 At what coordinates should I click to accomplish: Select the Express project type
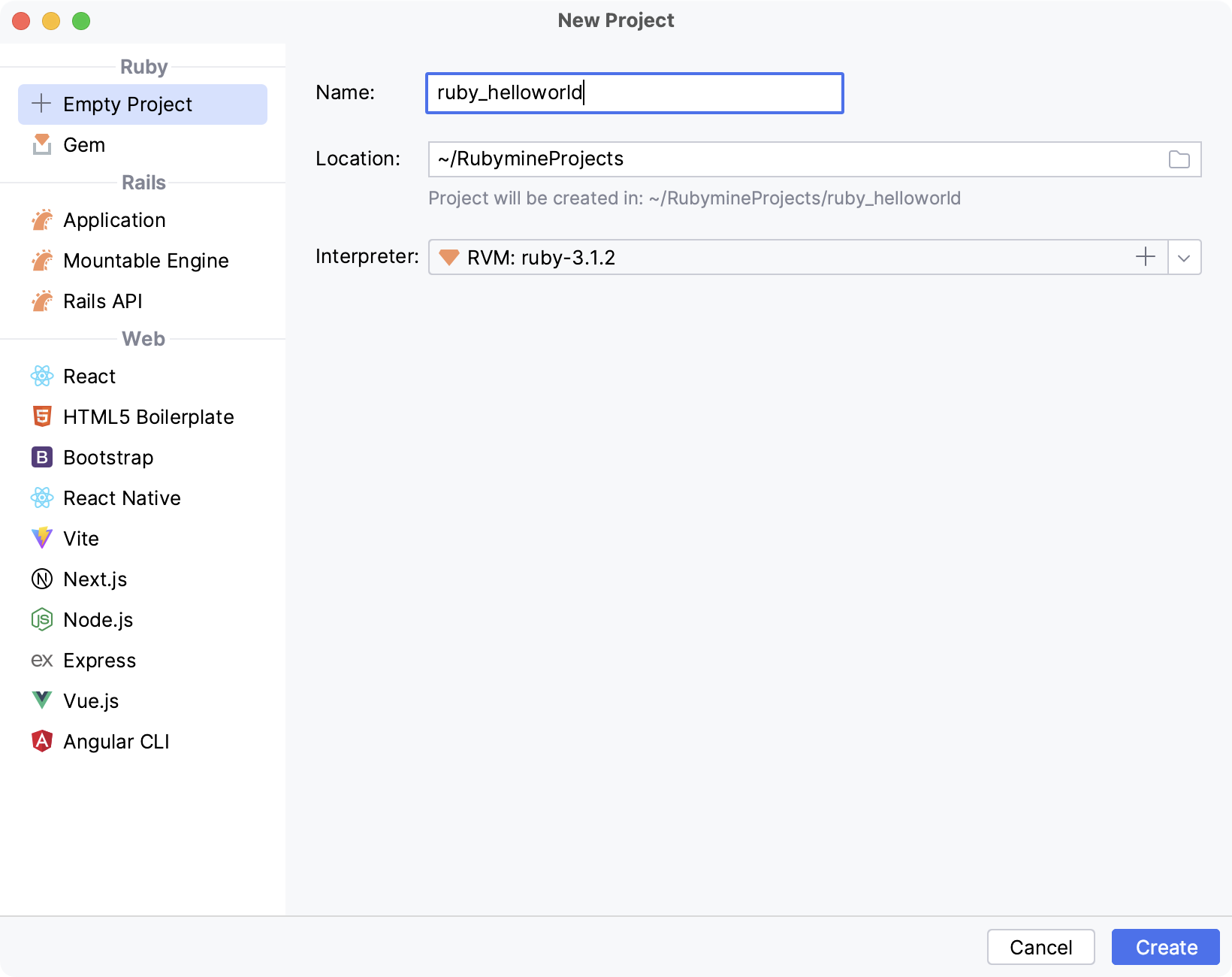(x=100, y=660)
